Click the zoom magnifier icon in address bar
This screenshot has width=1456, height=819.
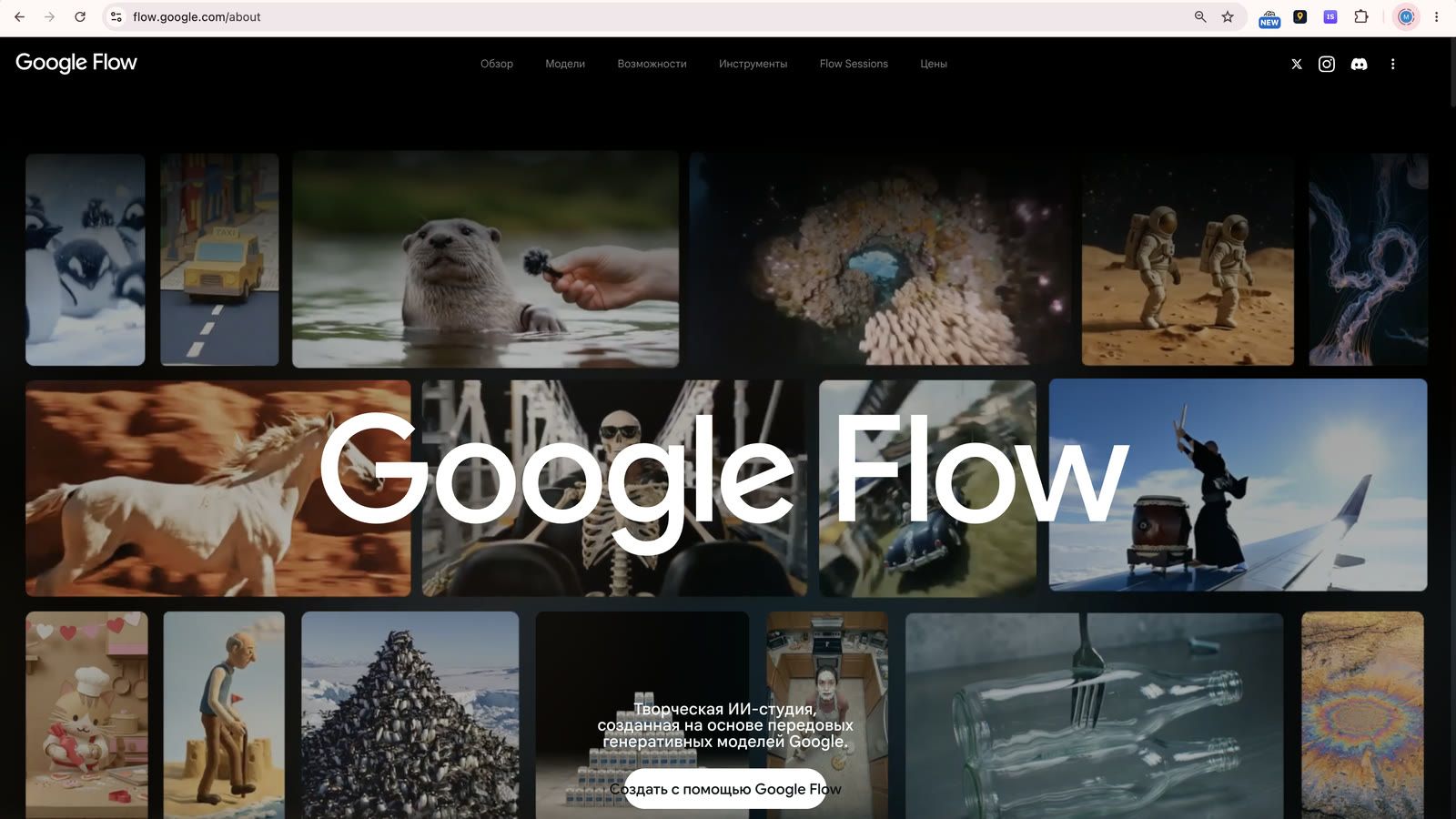[x=1200, y=16]
